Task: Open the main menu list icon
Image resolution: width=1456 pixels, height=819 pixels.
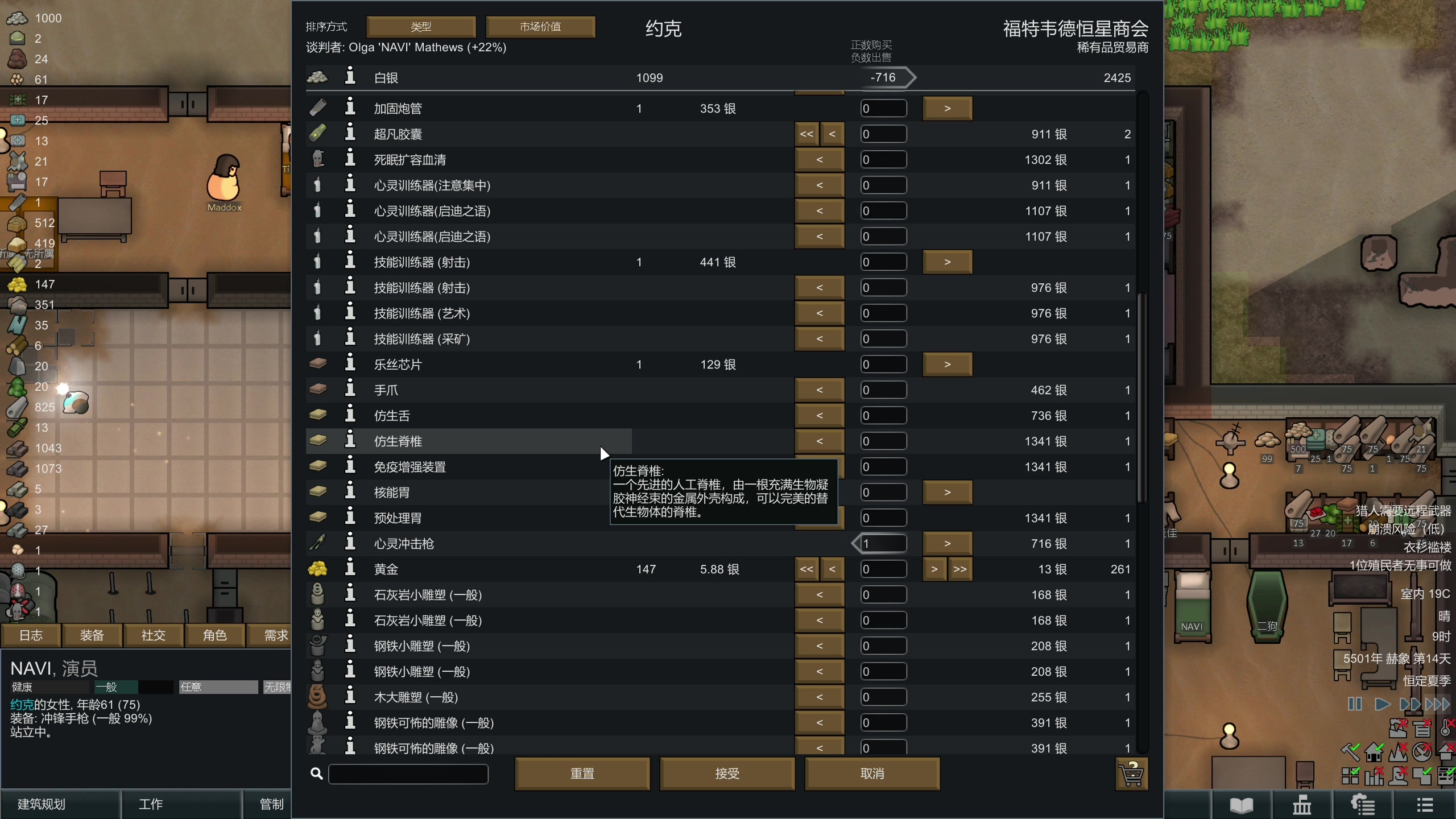Action: click(x=1424, y=805)
